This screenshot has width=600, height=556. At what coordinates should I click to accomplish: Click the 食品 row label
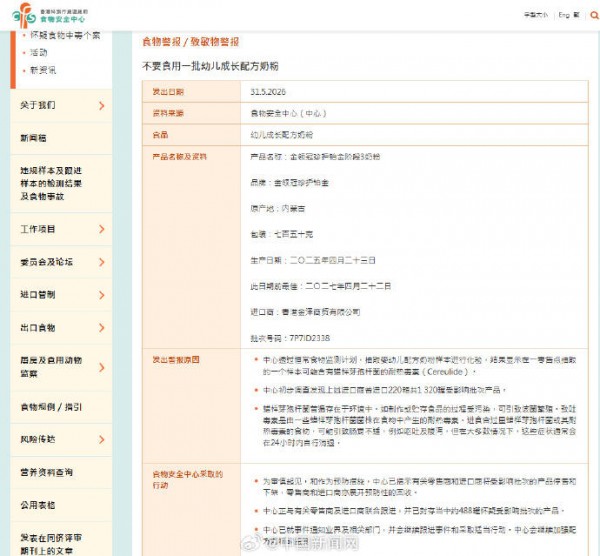pyautogui.click(x=160, y=135)
